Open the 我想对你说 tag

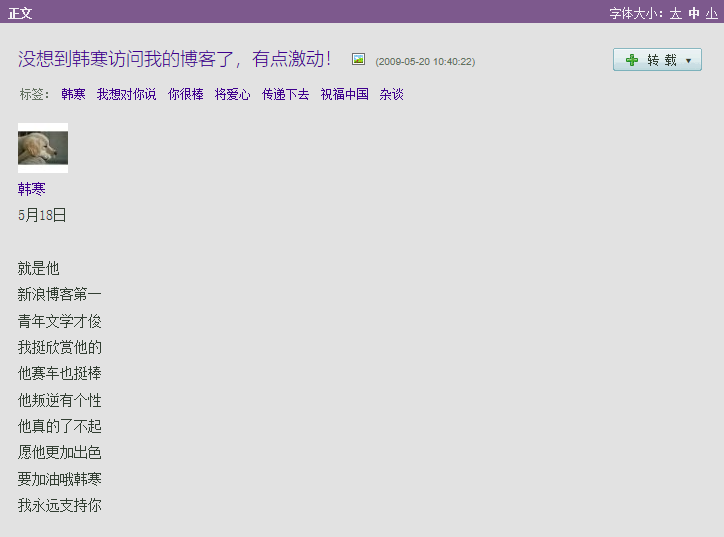[127, 95]
